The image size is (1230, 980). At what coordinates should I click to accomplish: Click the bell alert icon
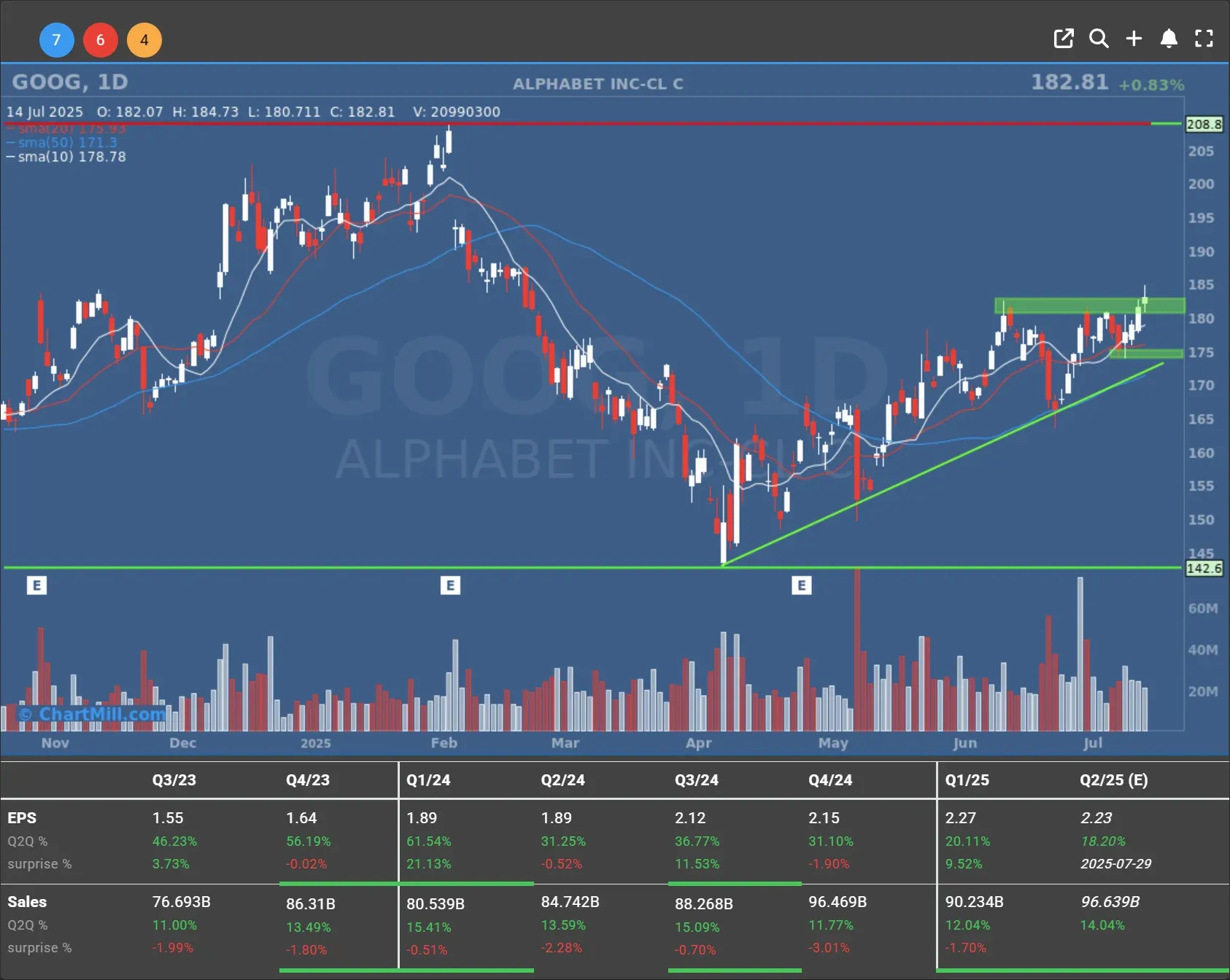pyautogui.click(x=1169, y=39)
